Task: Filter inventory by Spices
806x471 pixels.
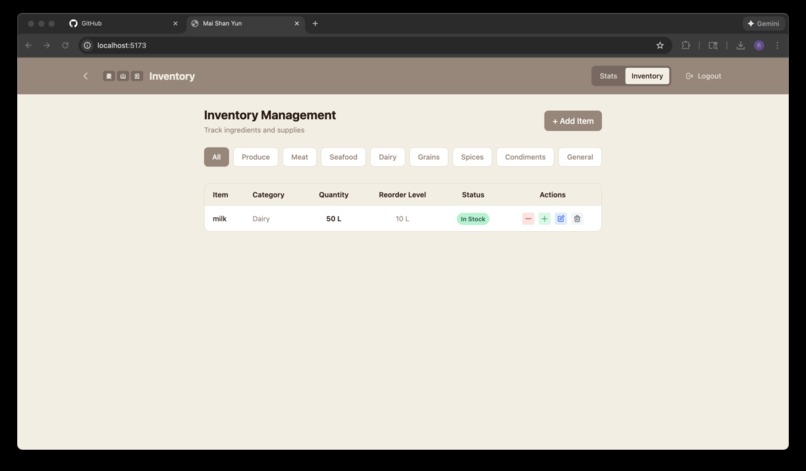Action: [x=472, y=157]
